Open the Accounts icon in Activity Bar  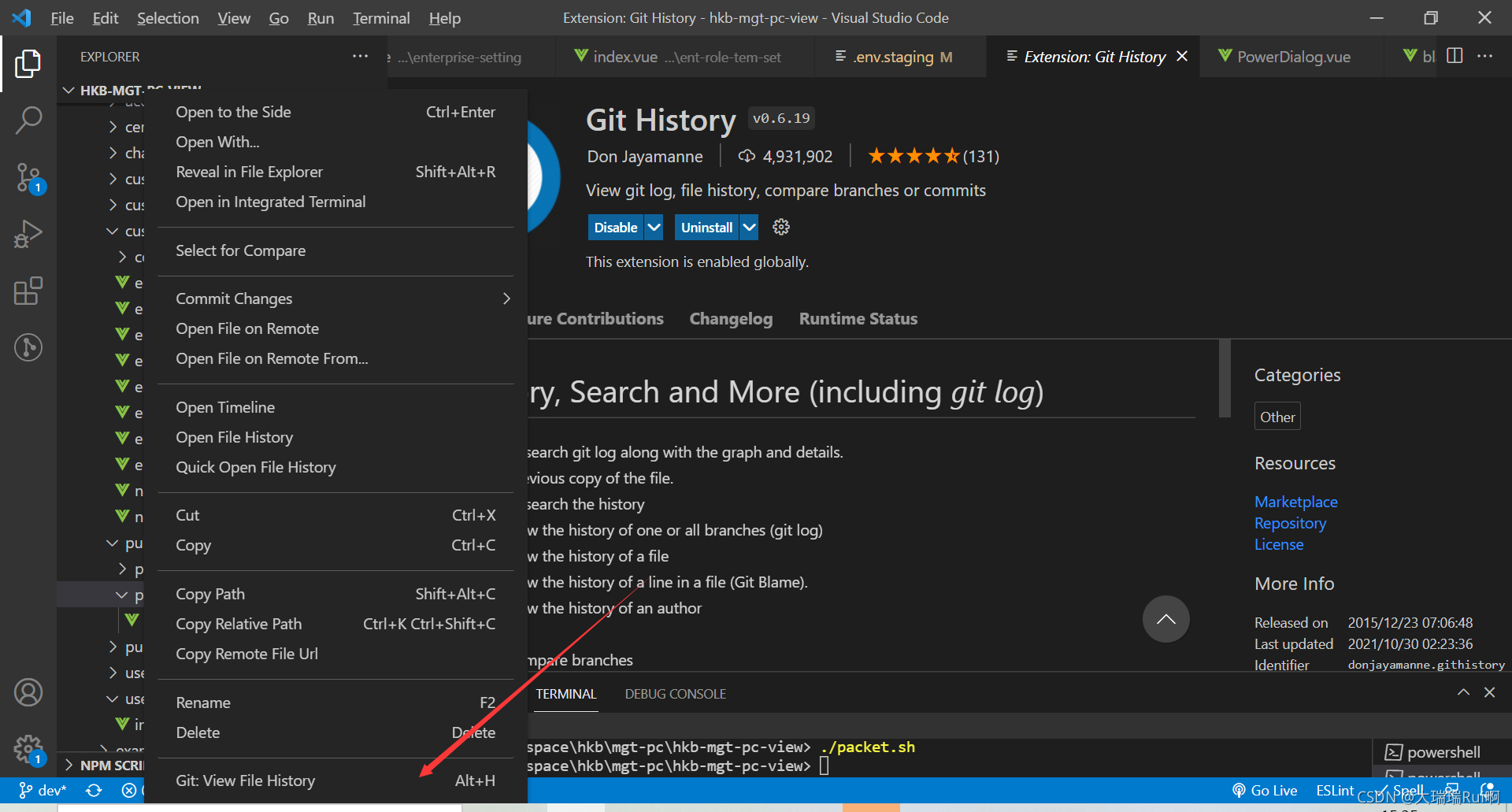(x=28, y=692)
